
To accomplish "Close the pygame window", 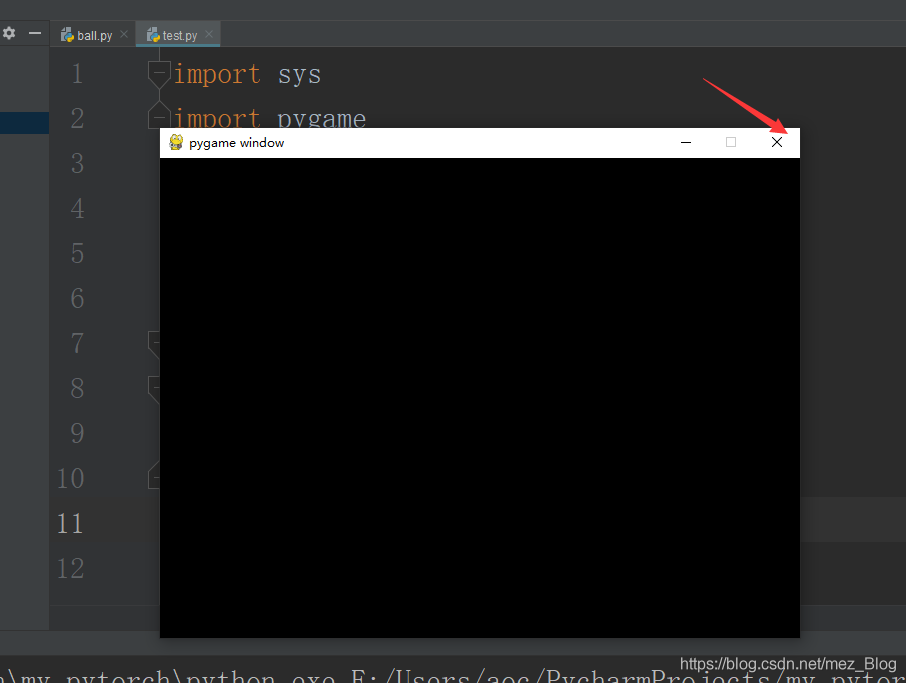I will [x=777, y=142].
